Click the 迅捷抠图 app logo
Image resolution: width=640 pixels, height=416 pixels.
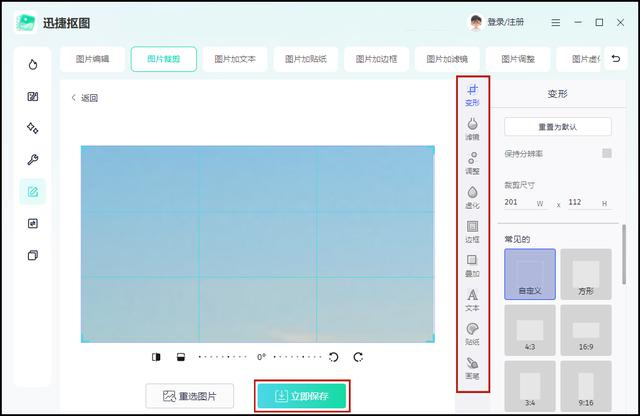(x=26, y=23)
